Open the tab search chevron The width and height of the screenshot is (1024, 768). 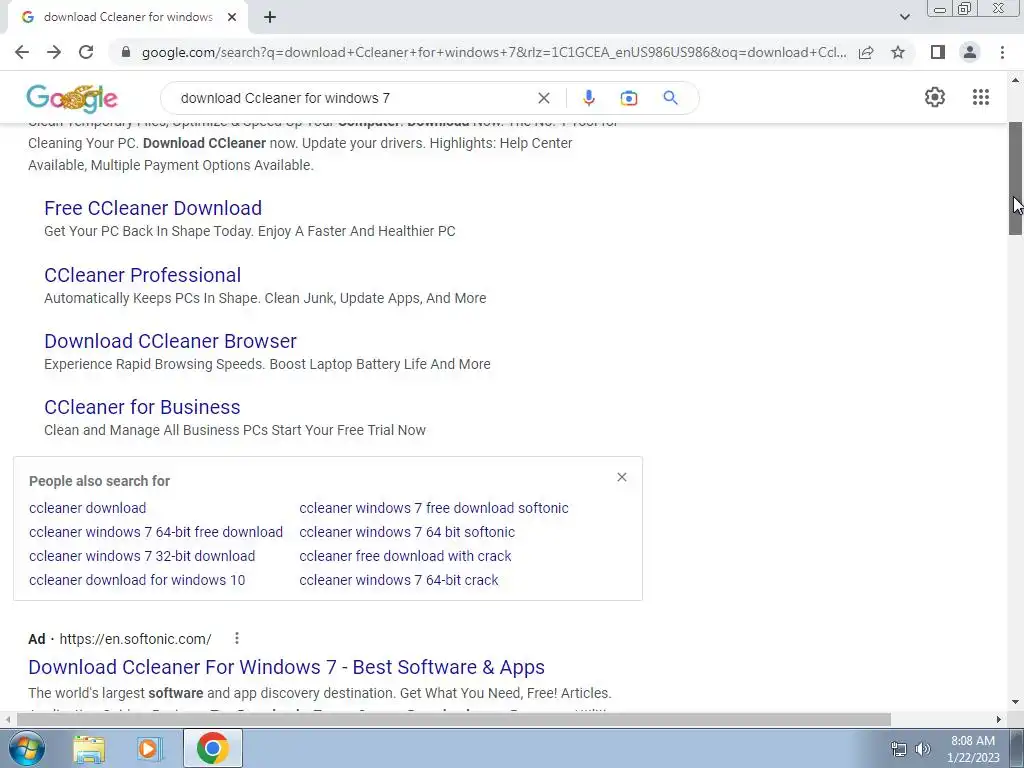(x=904, y=17)
